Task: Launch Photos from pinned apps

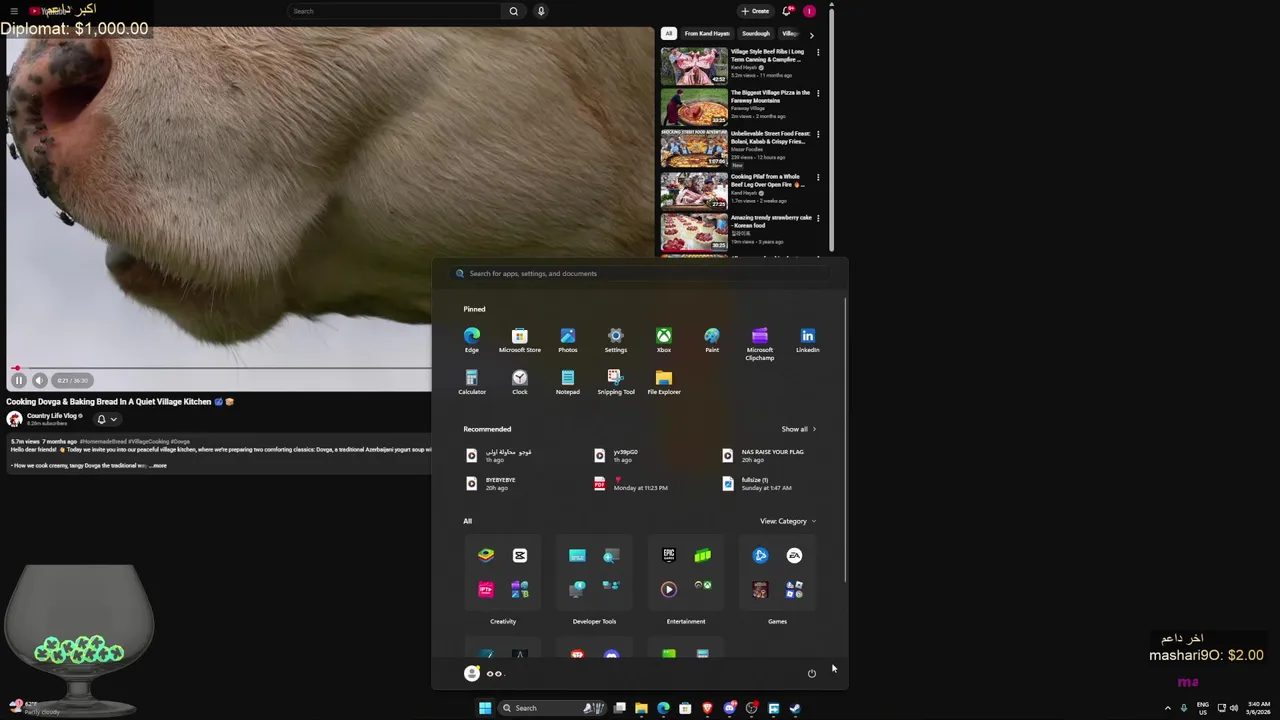Action: coord(568,340)
